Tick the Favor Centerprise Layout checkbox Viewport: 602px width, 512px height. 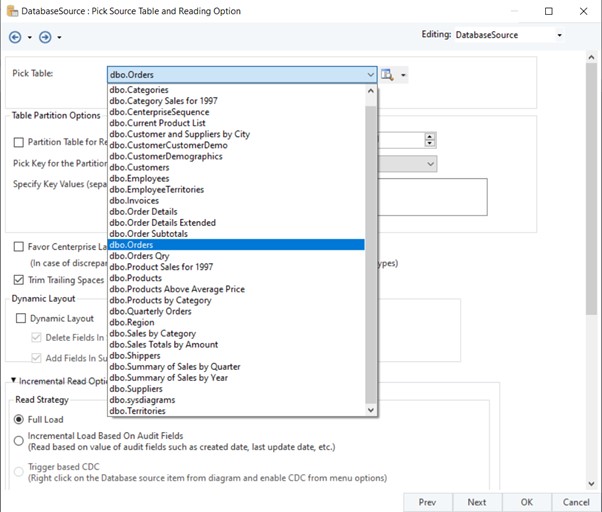click(x=19, y=246)
